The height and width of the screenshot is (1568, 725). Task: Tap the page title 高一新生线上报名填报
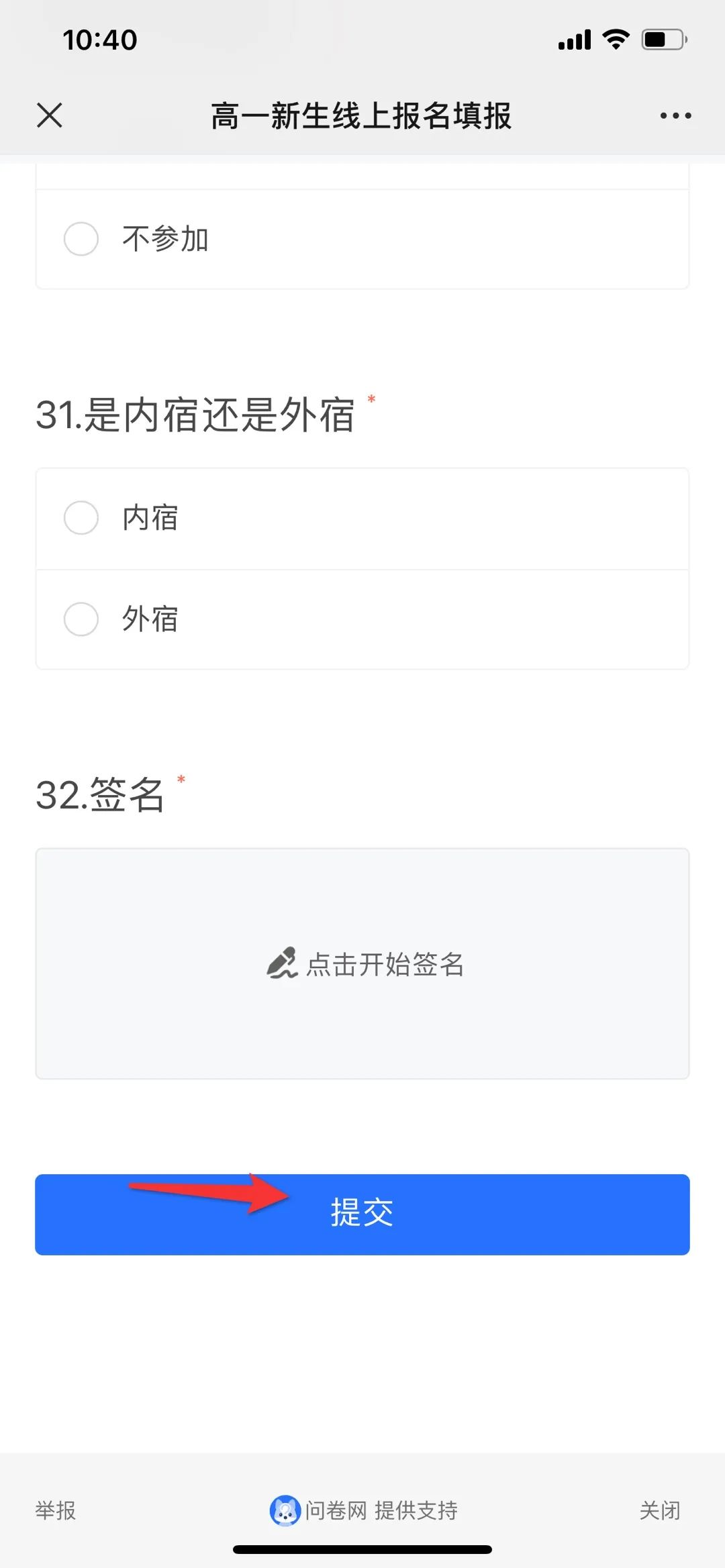point(361,115)
